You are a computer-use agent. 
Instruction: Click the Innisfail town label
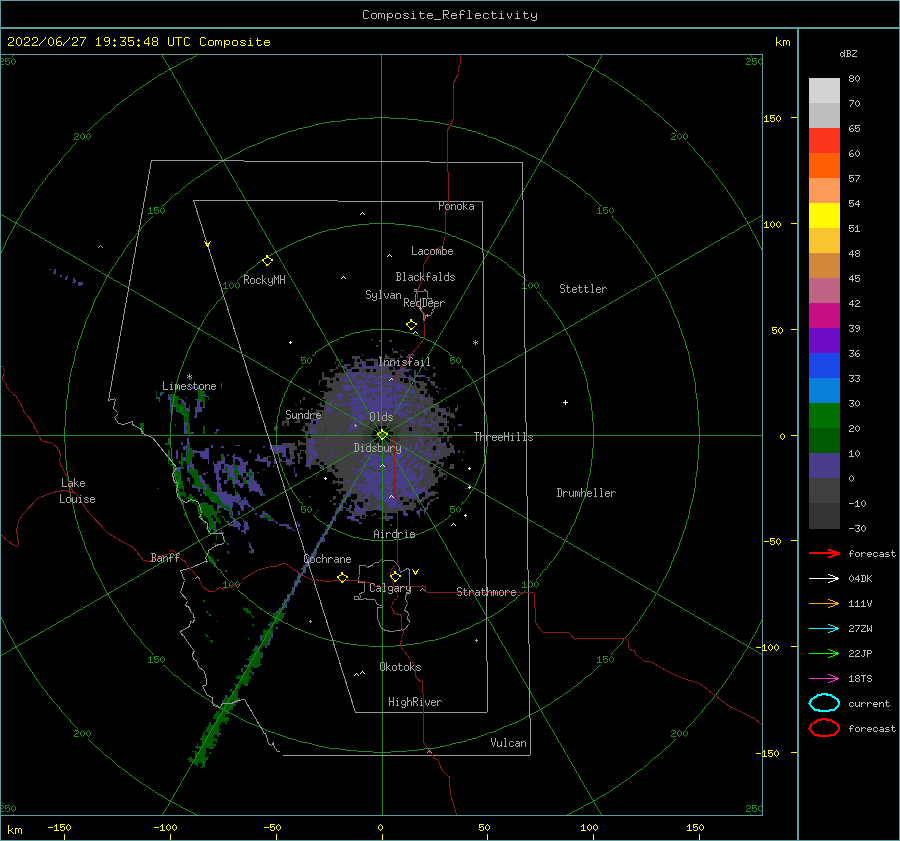pyautogui.click(x=404, y=362)
